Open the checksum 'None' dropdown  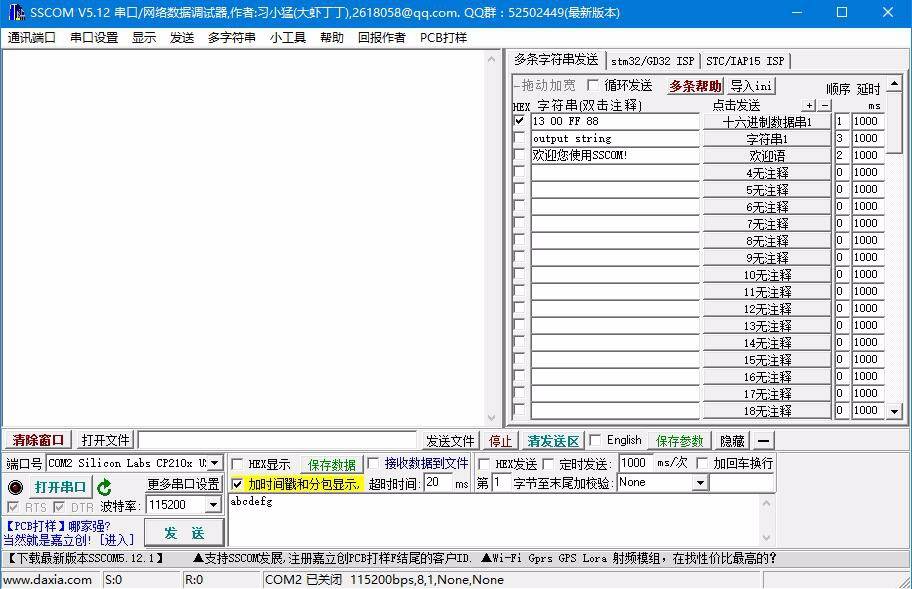point(700,483)
